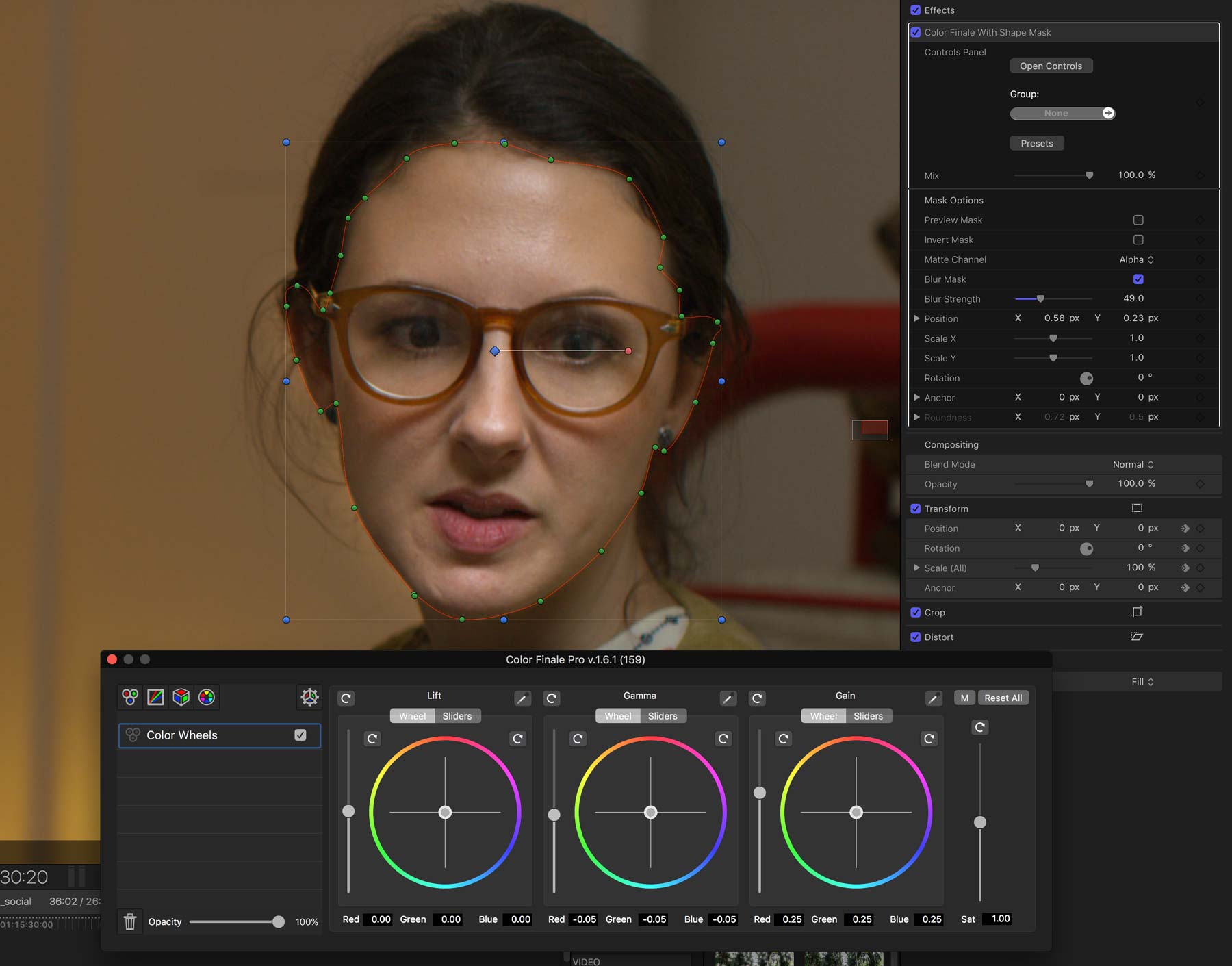
Task: Reset the Lift section
Action: tap(346, 698)
